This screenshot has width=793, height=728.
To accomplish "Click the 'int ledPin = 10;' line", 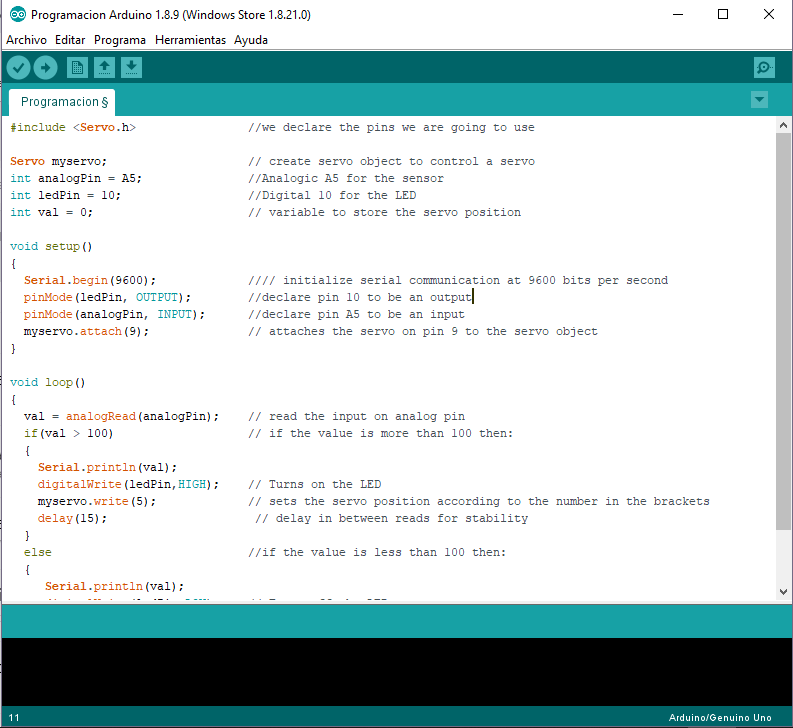I will [x=66, y=195].
